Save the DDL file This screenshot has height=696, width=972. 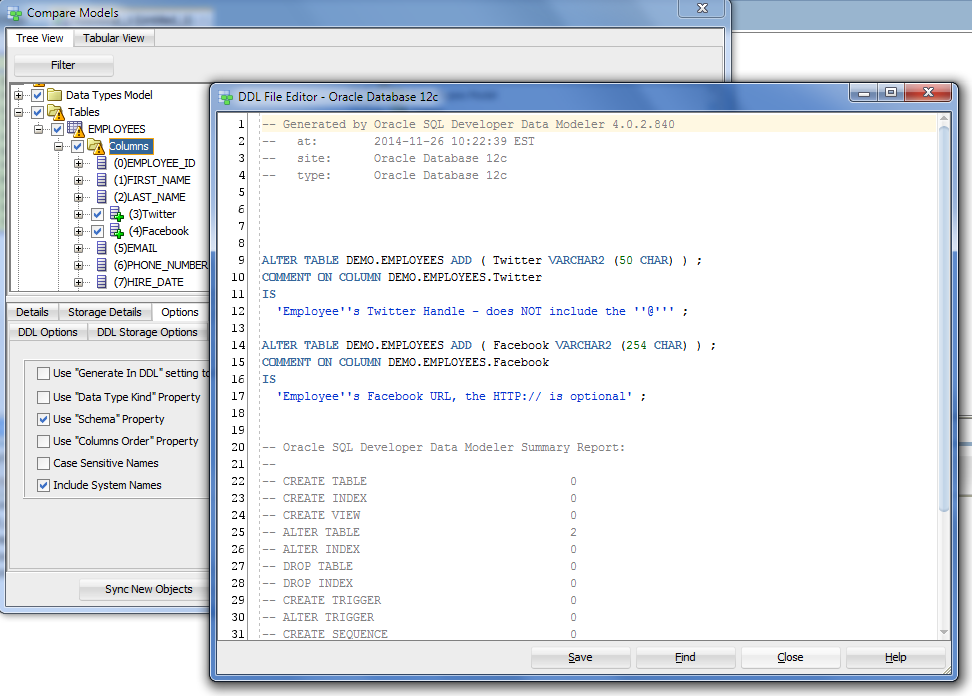click(x=580, y=658)
